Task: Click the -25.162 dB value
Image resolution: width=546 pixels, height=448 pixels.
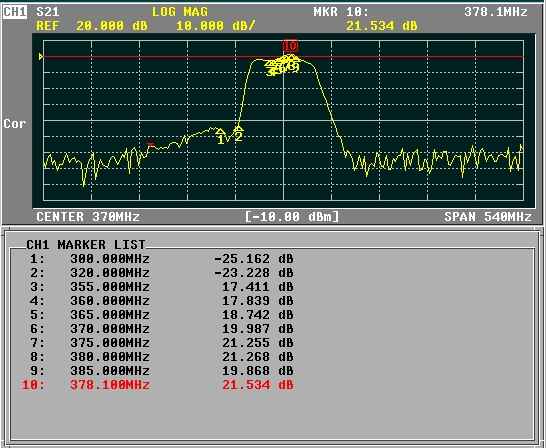Action: click(254, 259)
